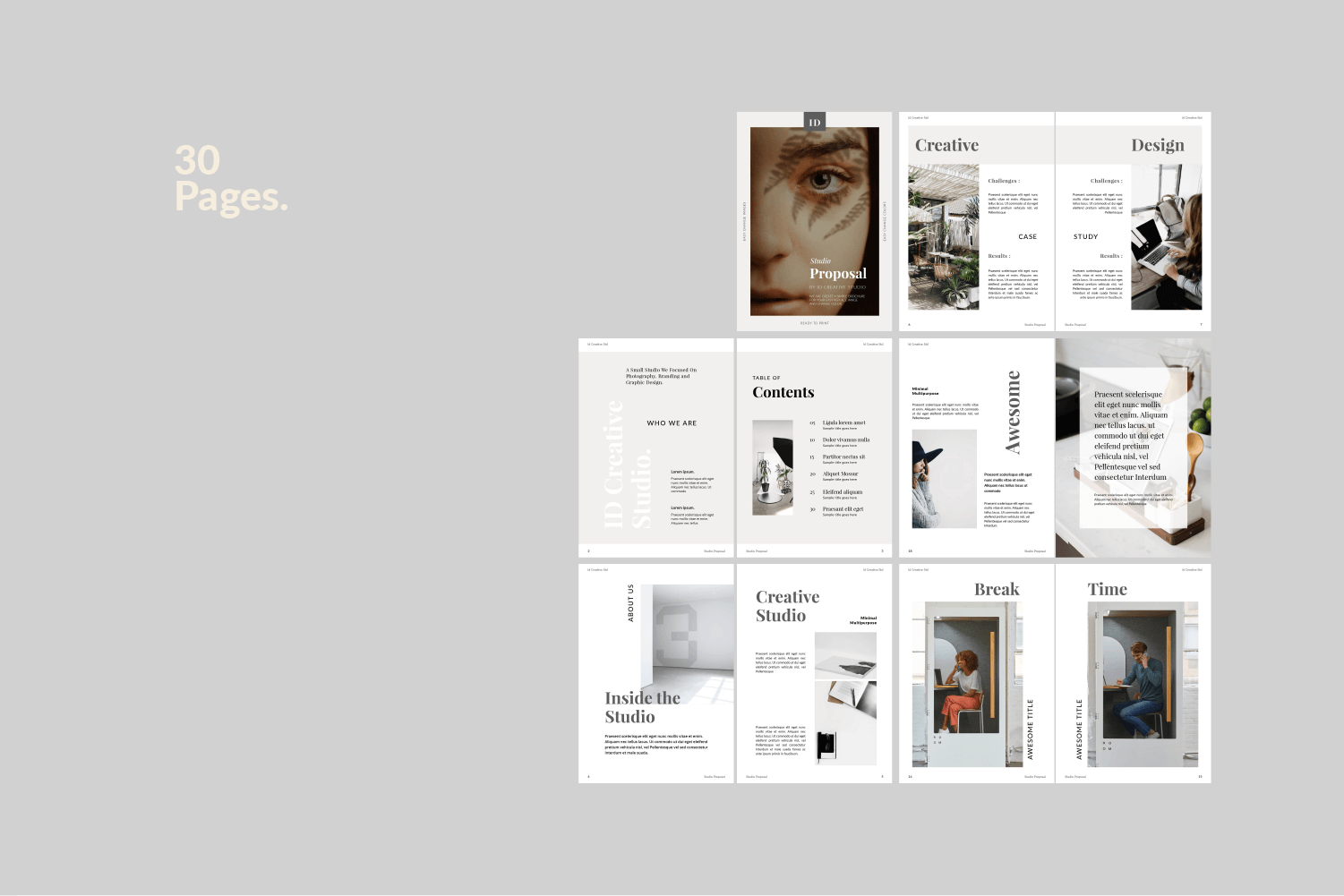The image size is (1344, 896).
Task: Click the 'Inside the Studio' heading
Action: pos(642,707)
